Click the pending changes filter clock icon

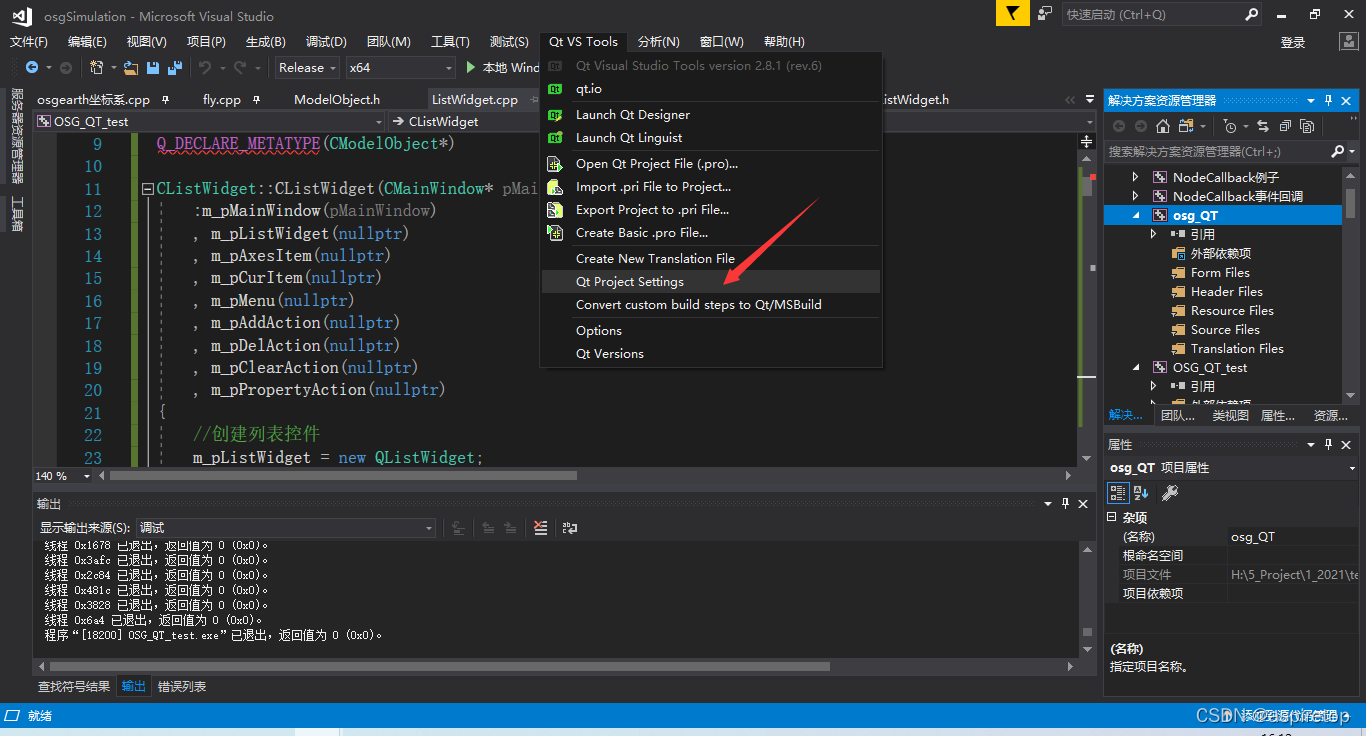point(1230,126)
